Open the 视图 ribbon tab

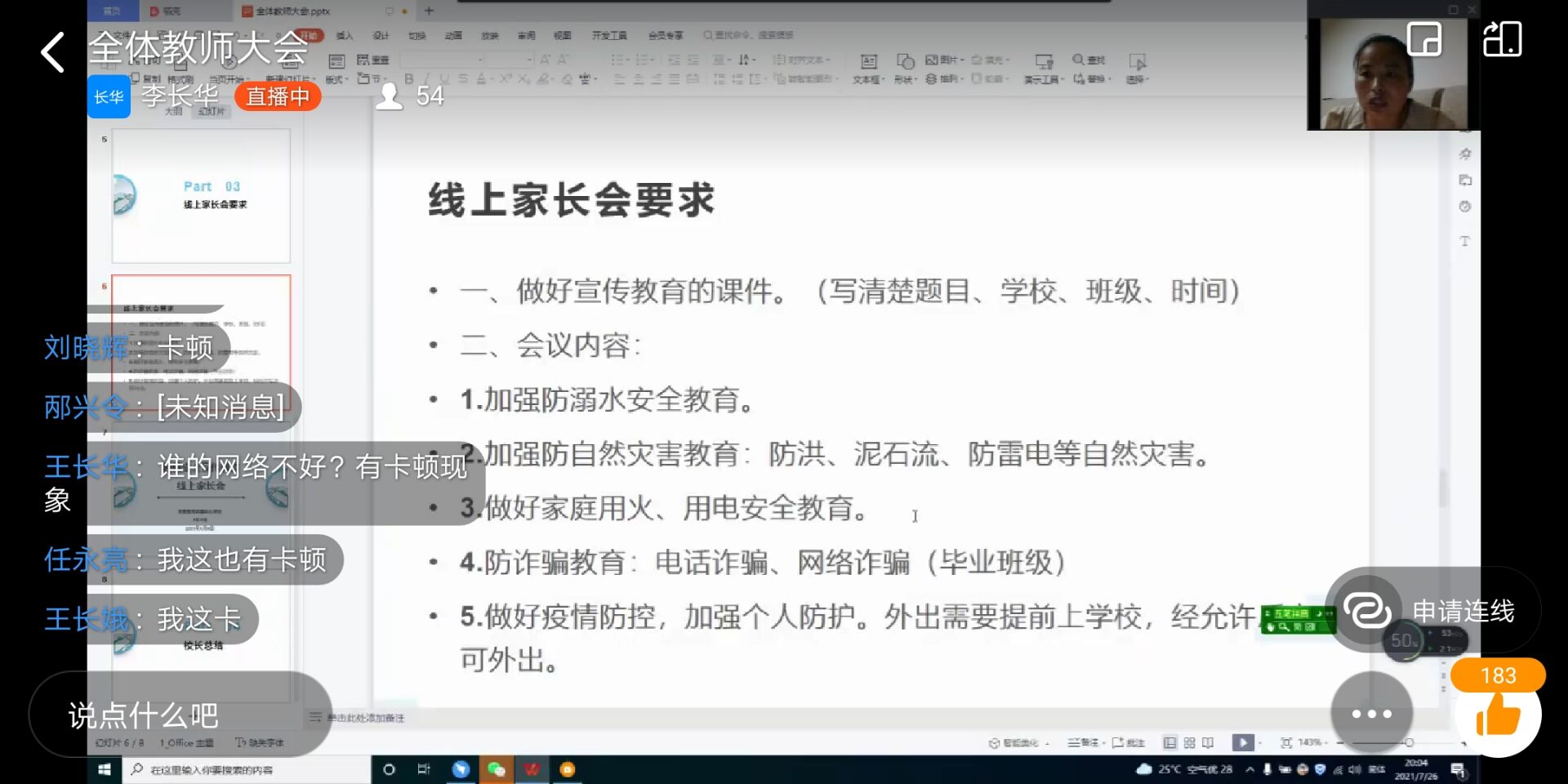point(563,35)
